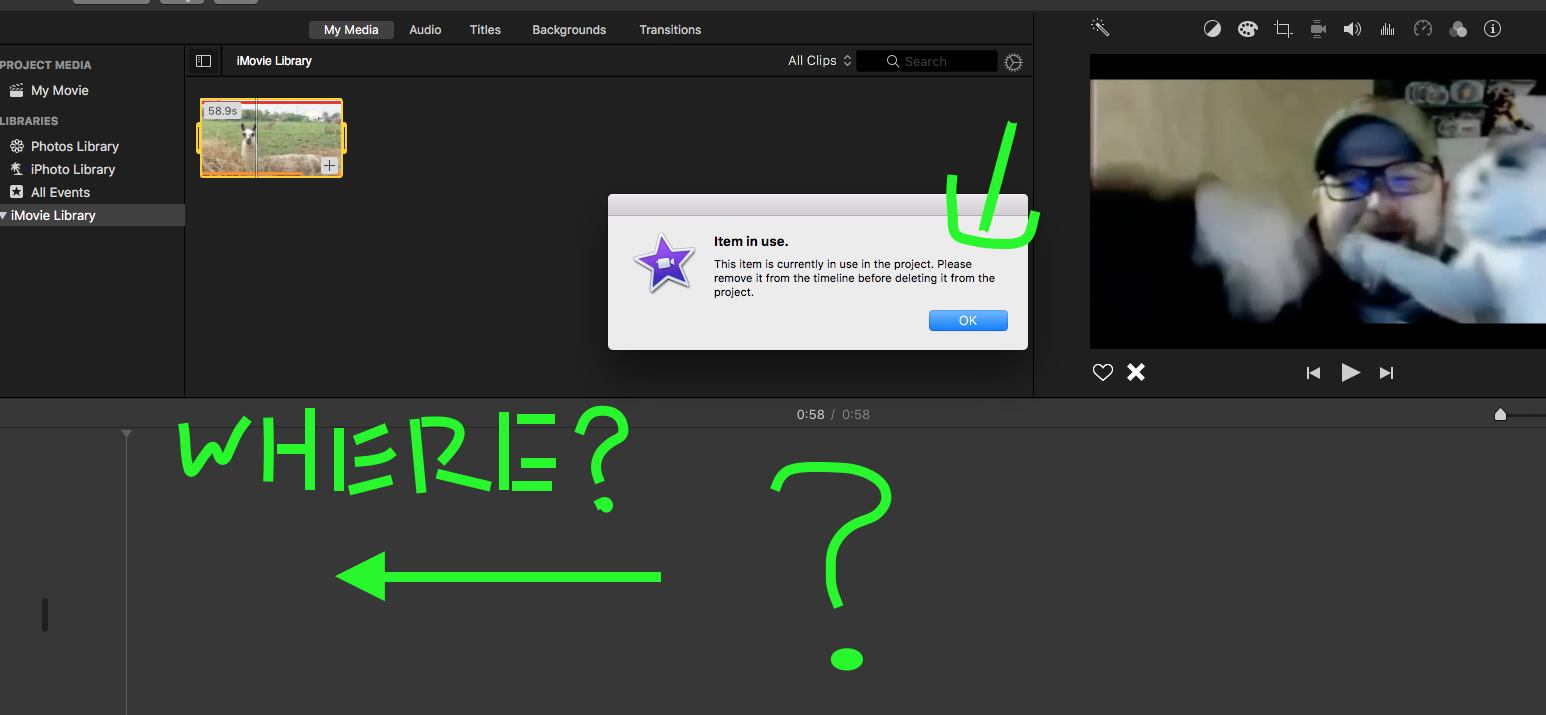Adjust the timeline zoom slider handle
This screenshot has width=1546, height=715.
click(x=1500, y=414)
